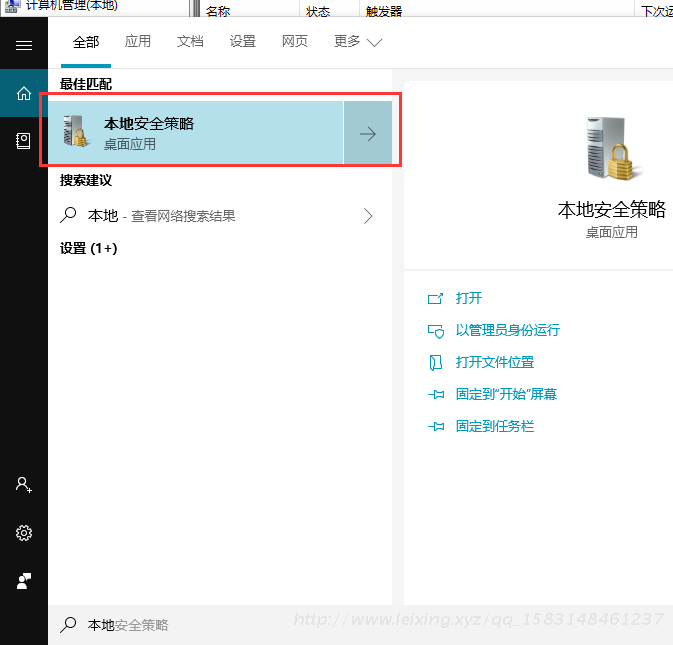Click the 本地安全策略 title in the preview pane
Image resolution: width=673 pixels, height=645 pixels.
tap(612, 210)
